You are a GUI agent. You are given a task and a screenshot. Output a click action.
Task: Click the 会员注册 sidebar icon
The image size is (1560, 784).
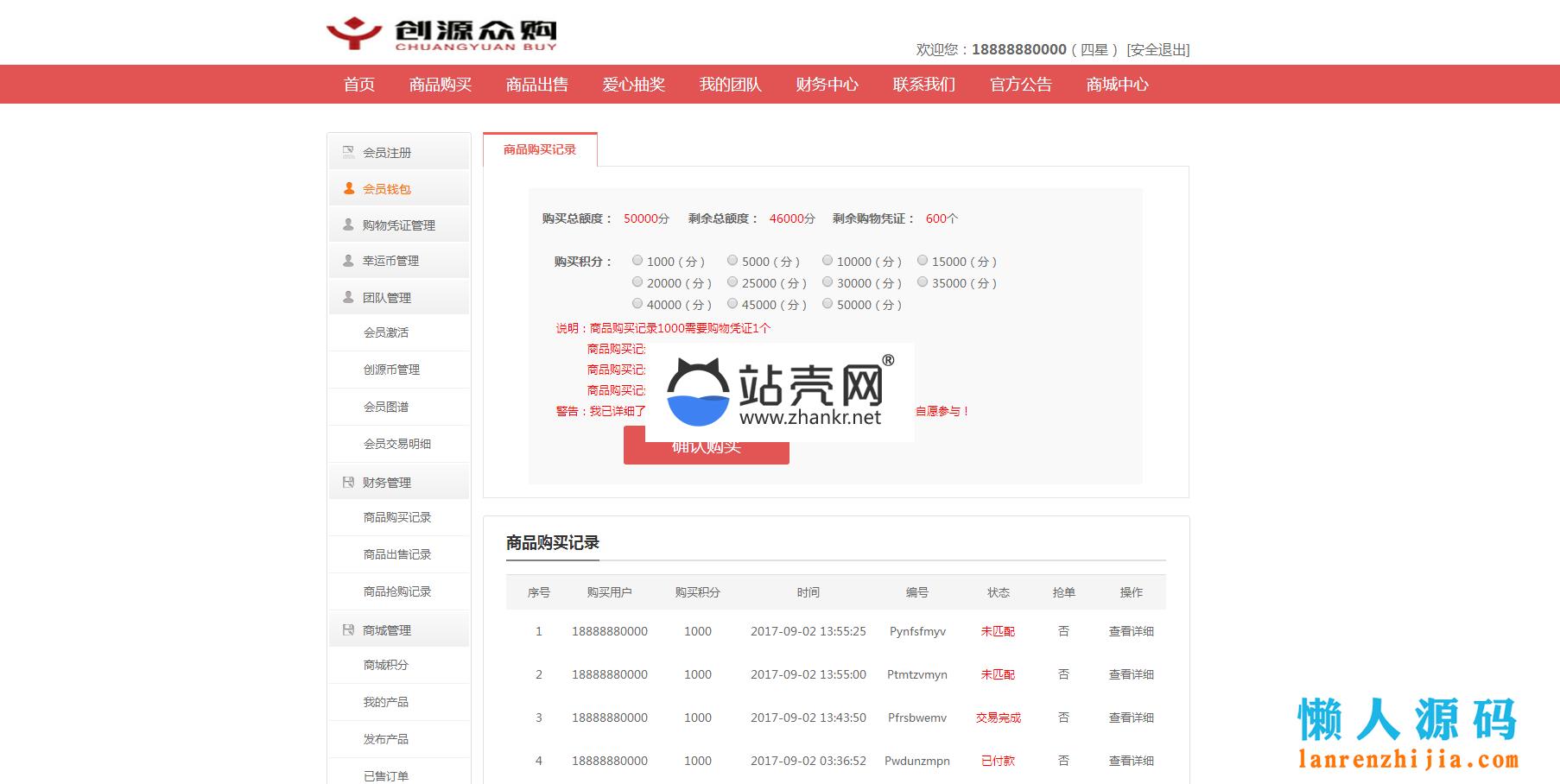[x=348, y=152]
